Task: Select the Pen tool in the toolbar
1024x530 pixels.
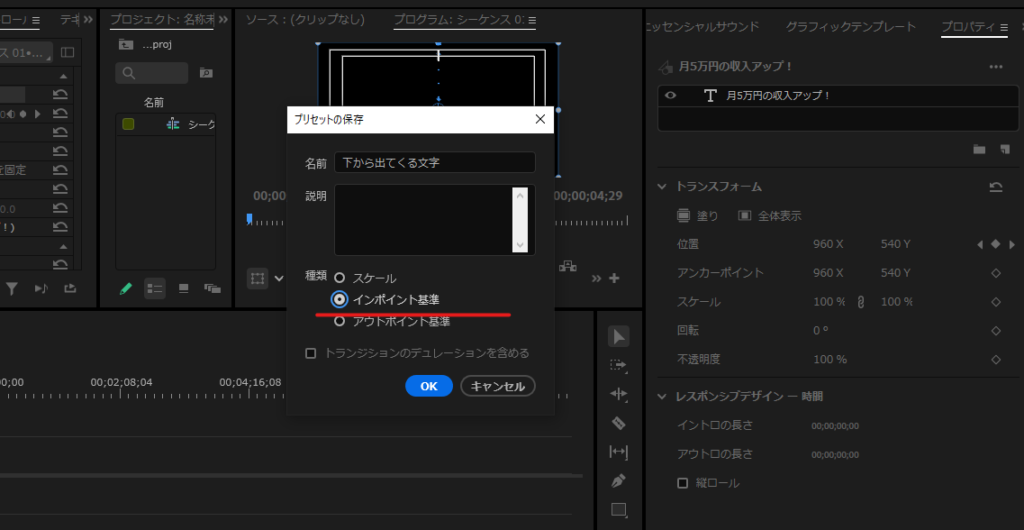Action: point(618,481)
